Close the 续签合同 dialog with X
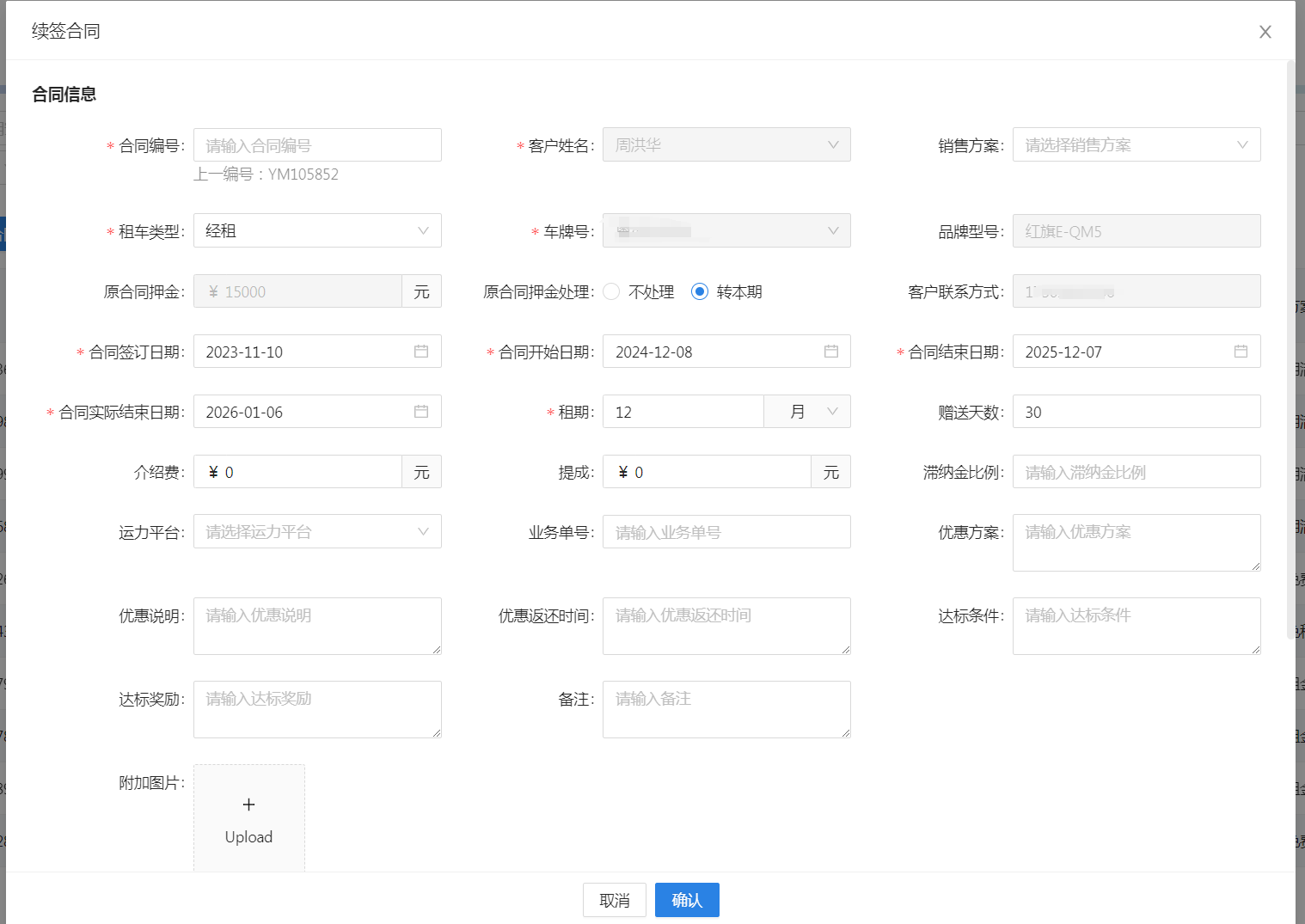This screenshot has width=1305, height=924. tap(1265, 32)
